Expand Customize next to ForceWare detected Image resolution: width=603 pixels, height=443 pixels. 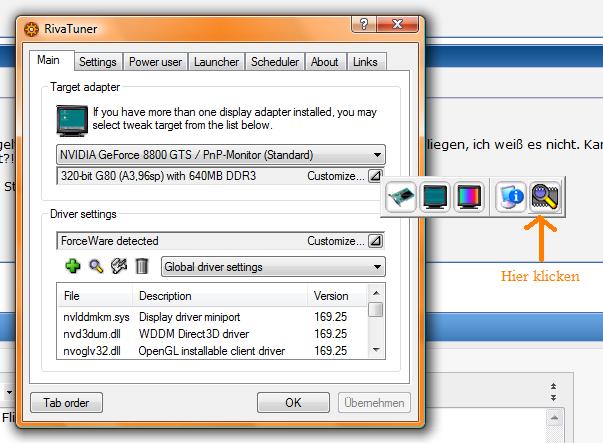(375, 241)
